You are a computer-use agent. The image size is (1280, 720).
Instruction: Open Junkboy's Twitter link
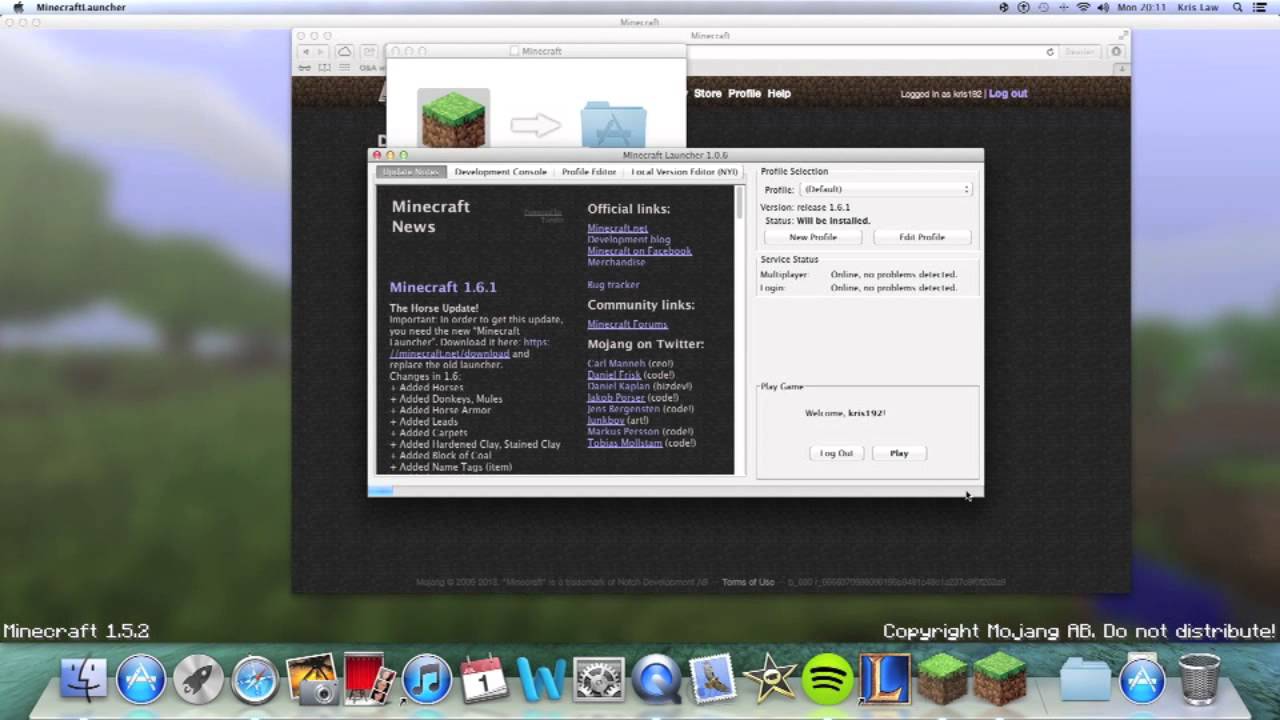[606, 420]
